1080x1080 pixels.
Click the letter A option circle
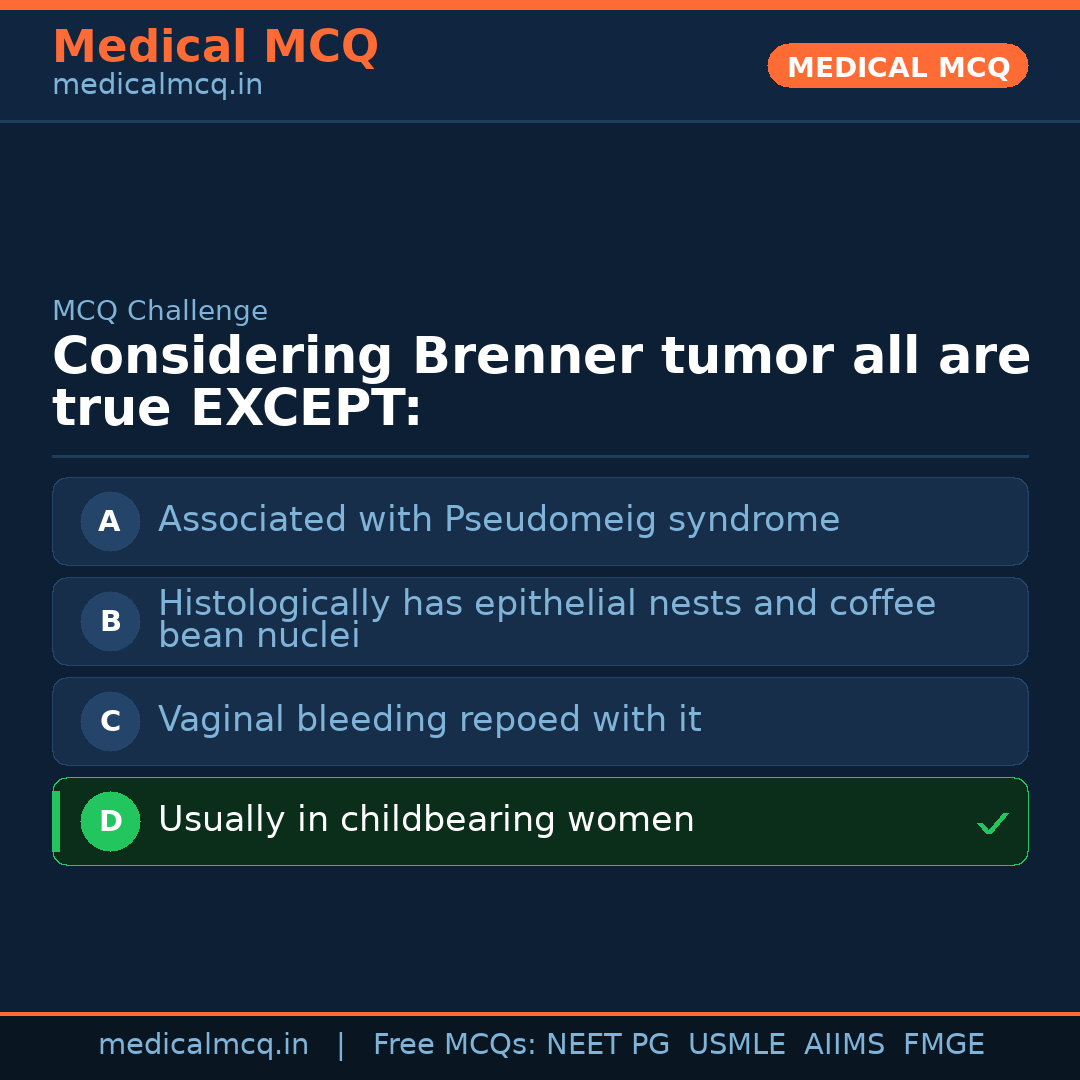coord(110,521)
